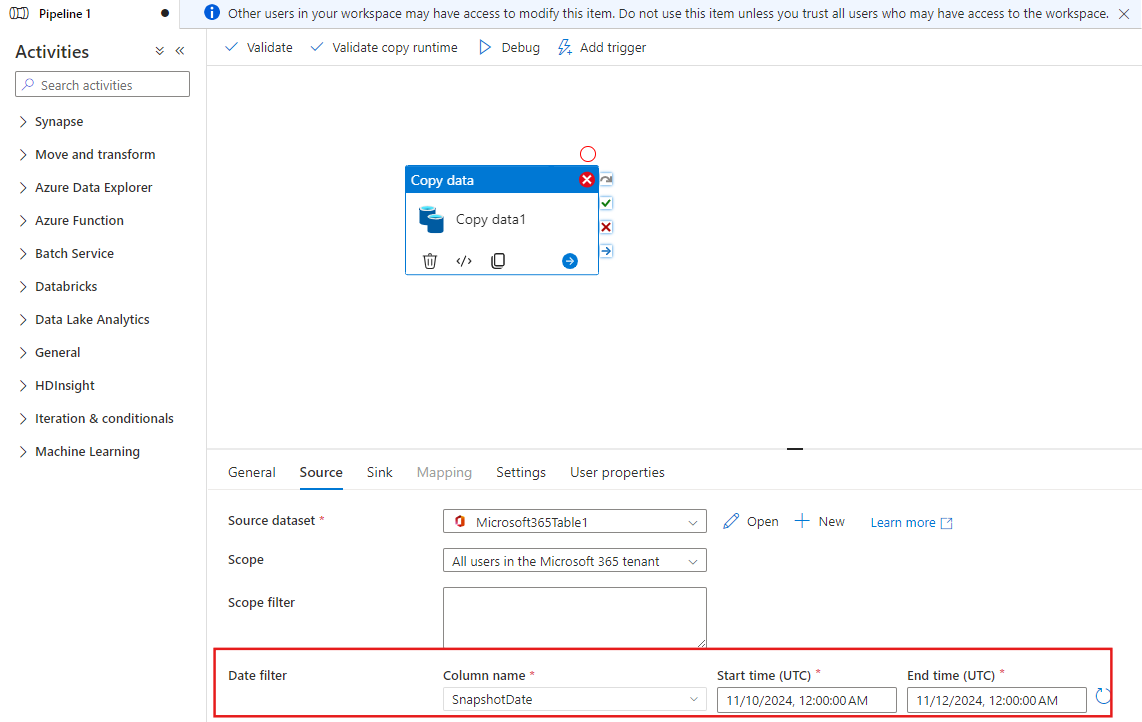Expand the Batch Service group
The width and height of the screenshot is (1142, 722).
[66, 254]
